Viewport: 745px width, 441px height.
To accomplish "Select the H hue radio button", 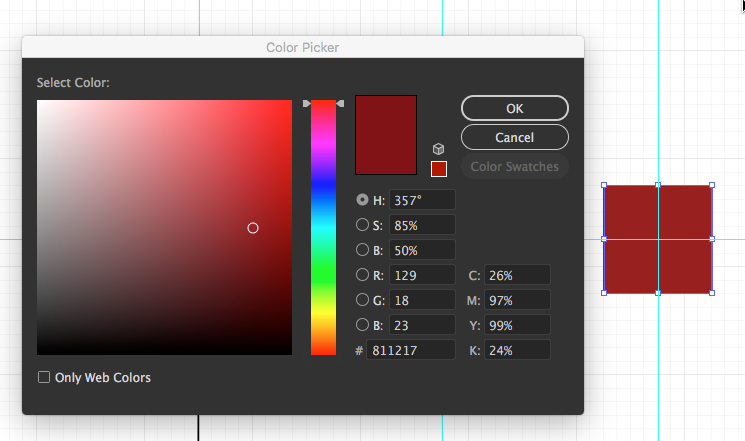I will (362, 200).
